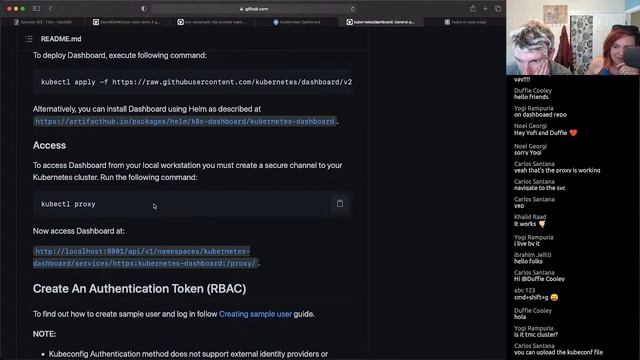Click the kubectl apply command text

click(196, 82)
